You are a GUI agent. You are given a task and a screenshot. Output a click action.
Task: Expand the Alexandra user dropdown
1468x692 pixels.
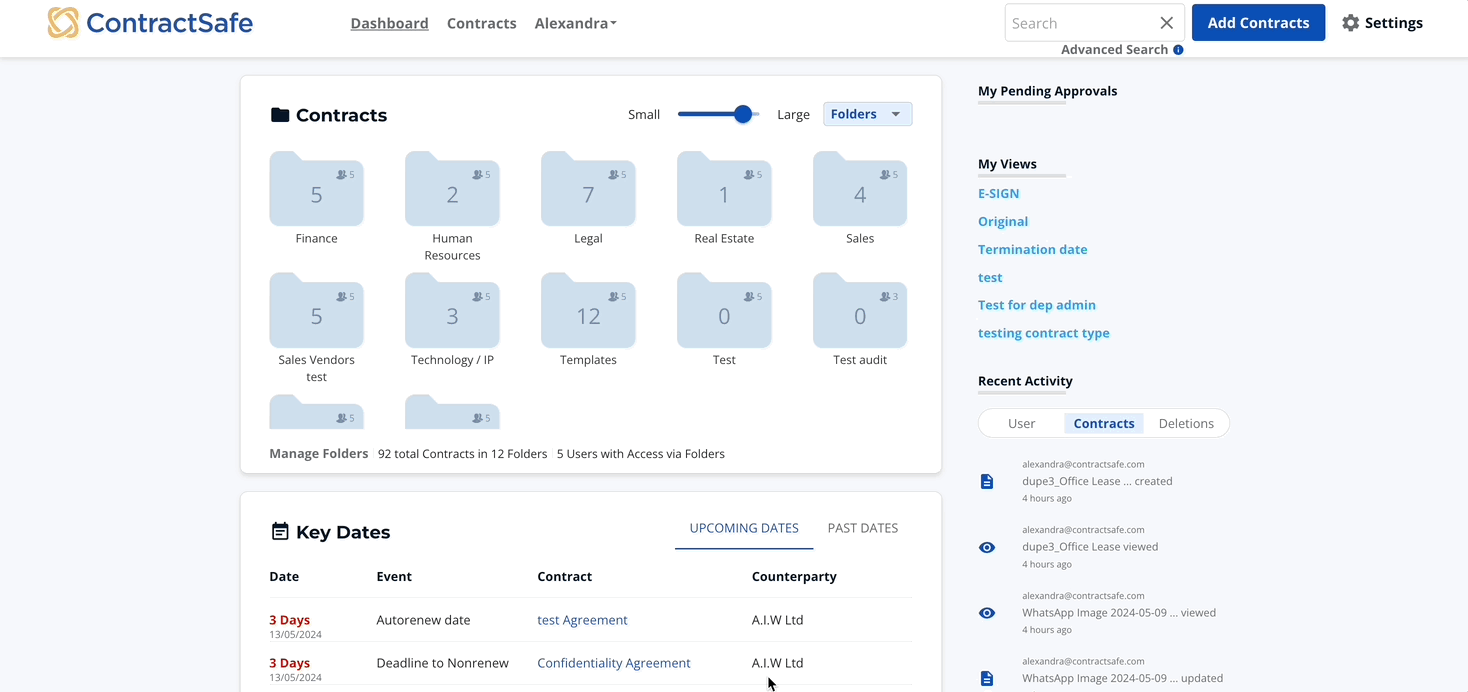(575, 23)
